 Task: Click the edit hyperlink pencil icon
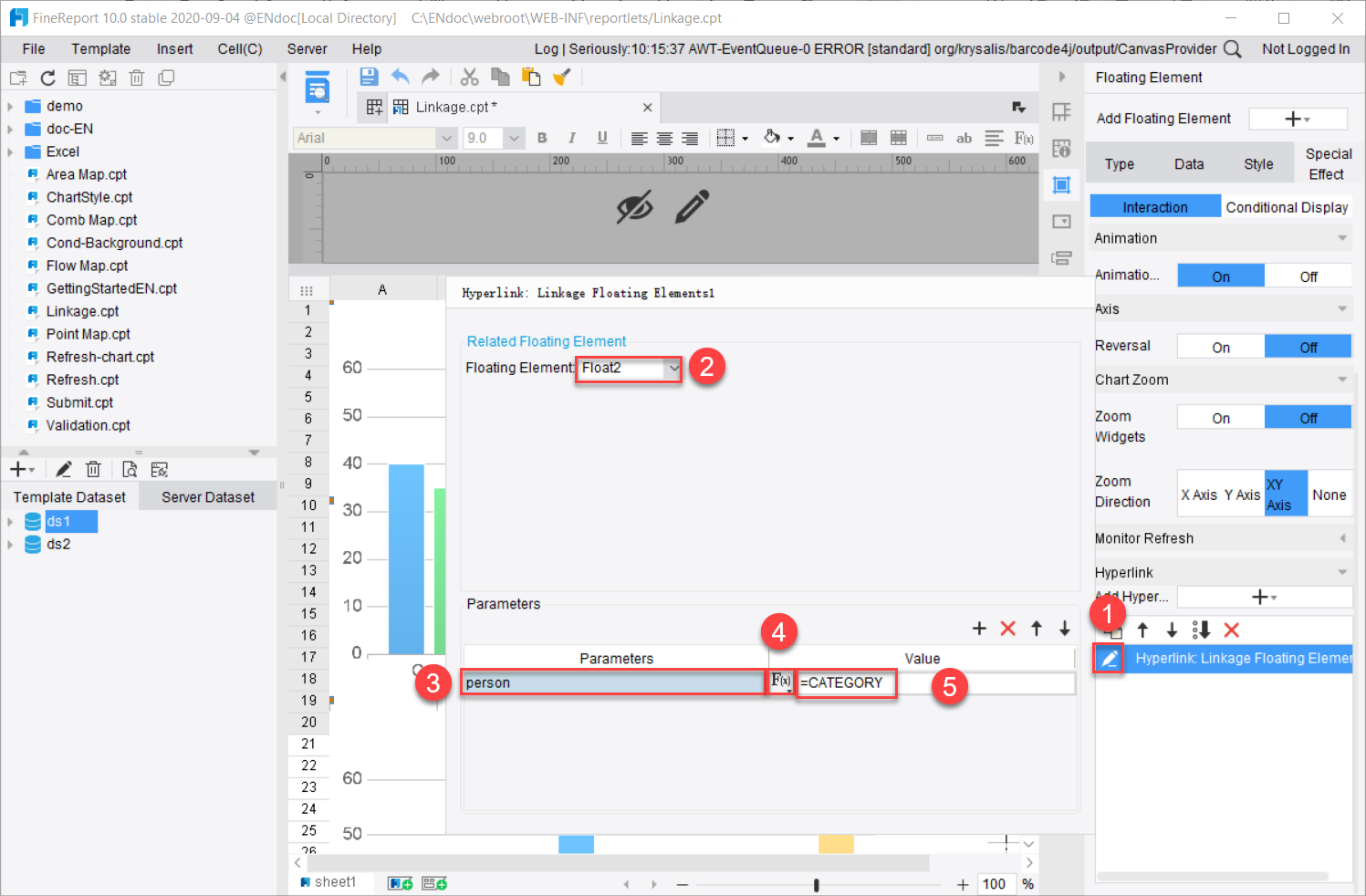click(1109, 658)
